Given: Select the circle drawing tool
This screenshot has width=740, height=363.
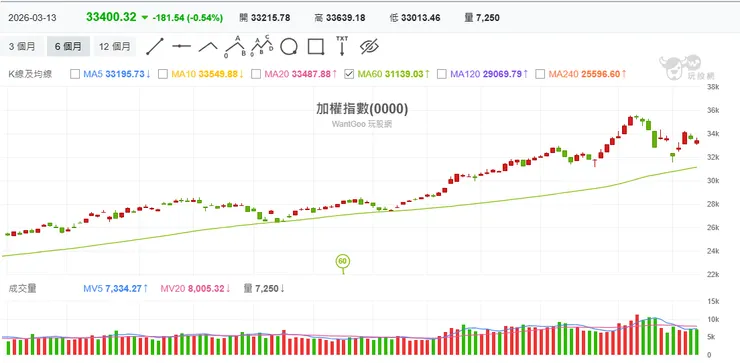Looking at the screenshot, I should point(289,47).
